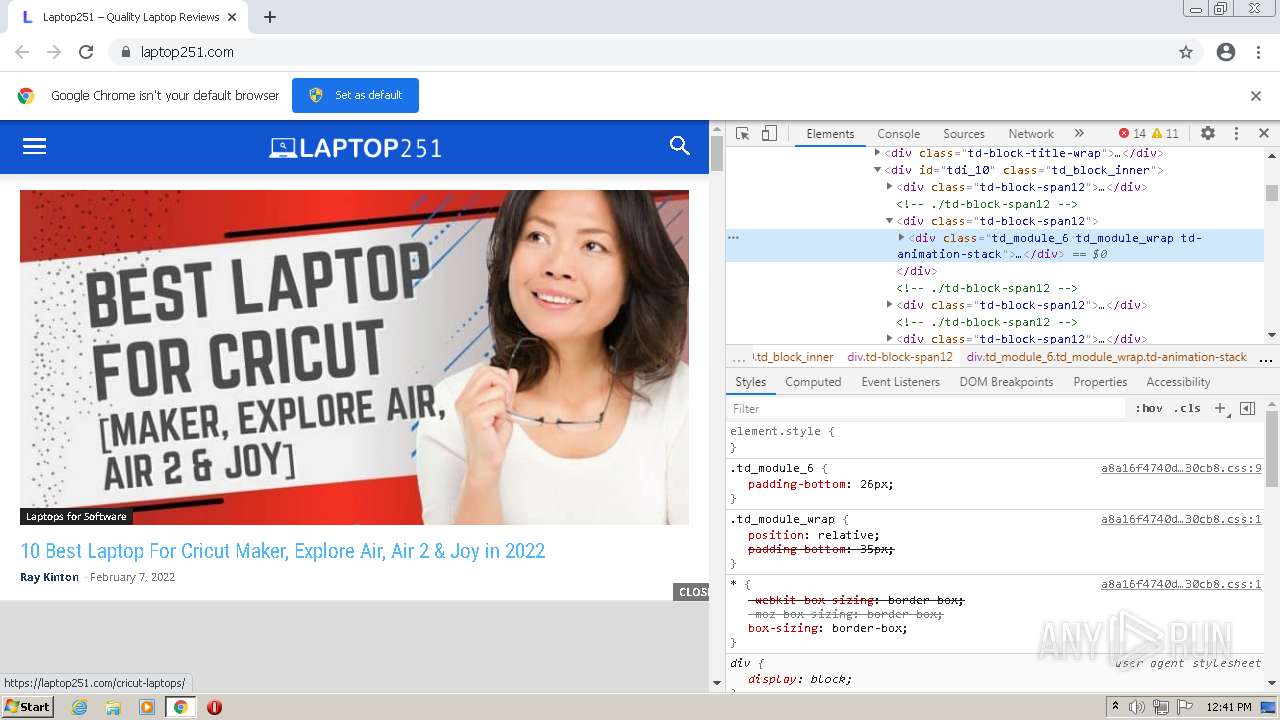Open the 10 Best Laptop For Cricut article
The image size is (1280, 720).
(x=283, y=551)
